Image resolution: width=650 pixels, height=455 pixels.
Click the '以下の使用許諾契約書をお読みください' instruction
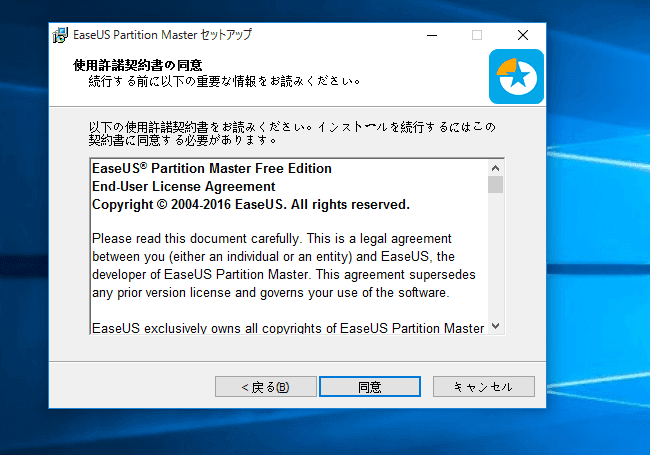click(292, 133)
